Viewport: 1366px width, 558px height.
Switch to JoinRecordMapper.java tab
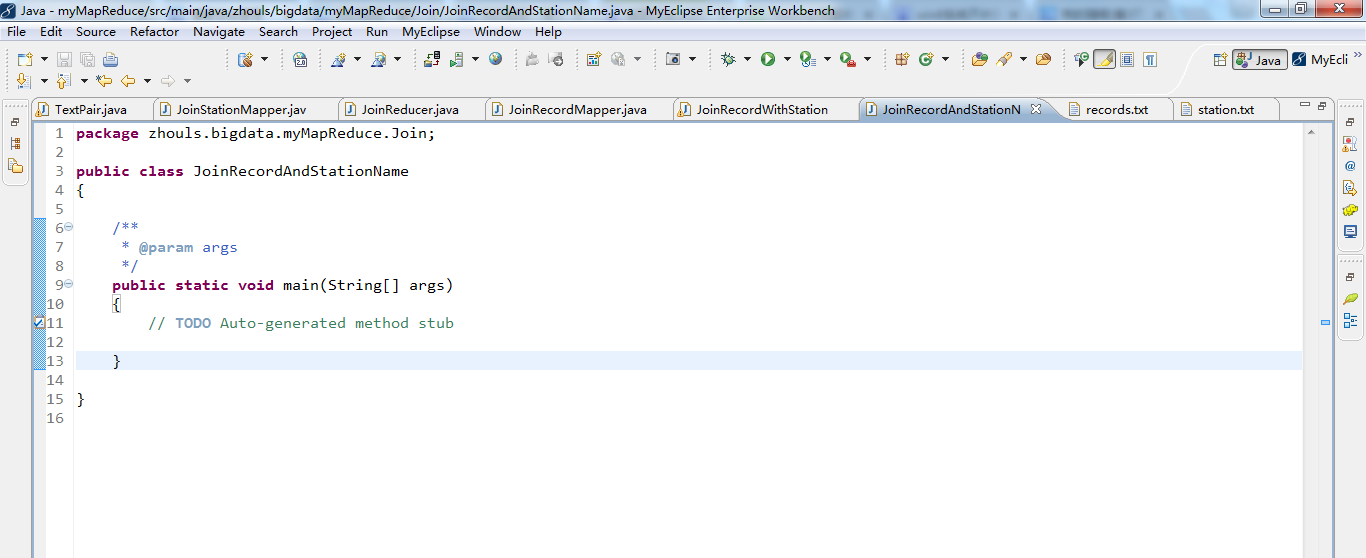pos(577,109)
